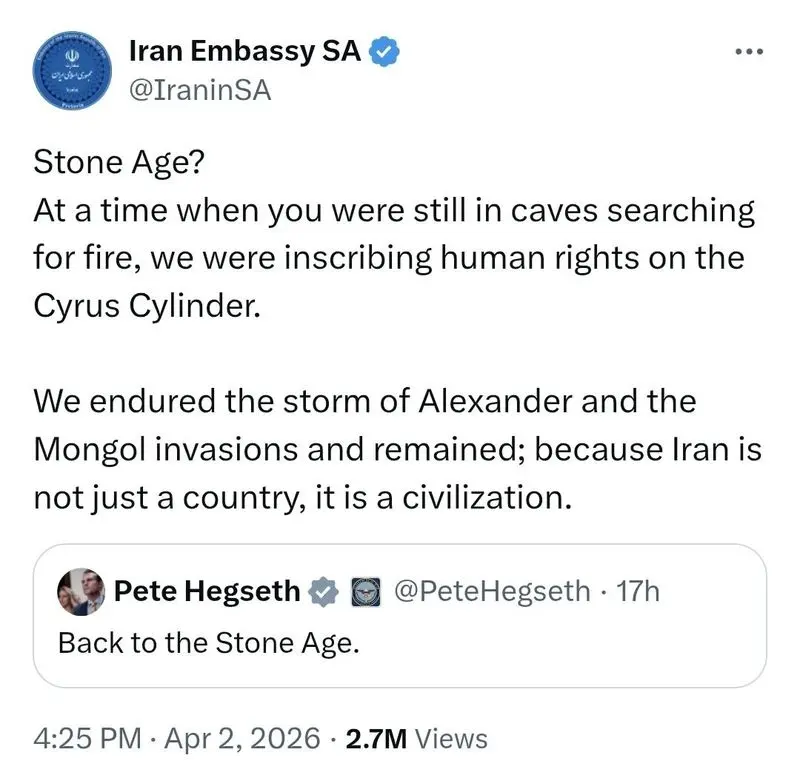Viewport: 800px width, 775px height.
Task: Open the three-dot more options menu
Action: (748, 52)
